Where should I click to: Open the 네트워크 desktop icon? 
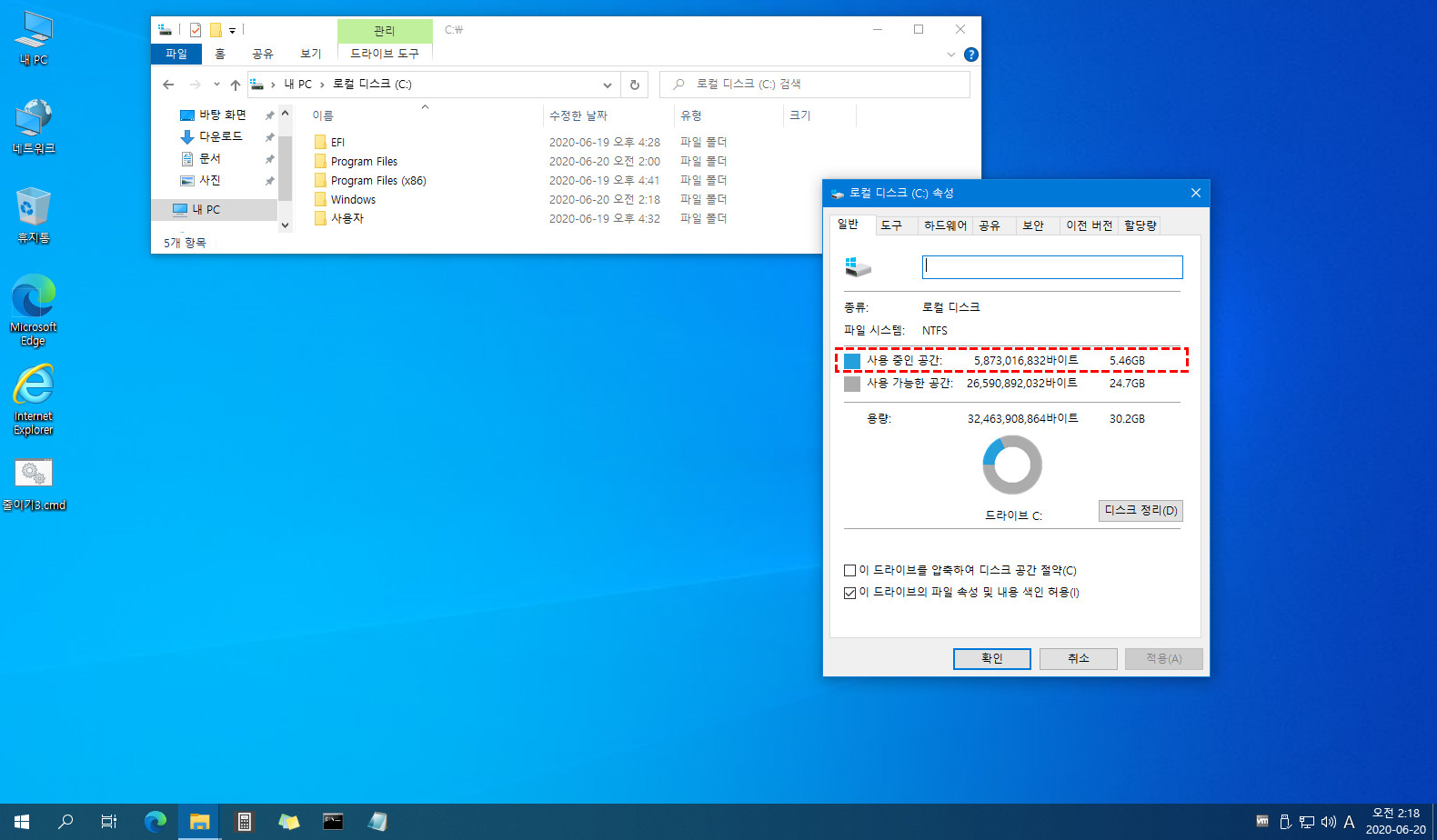[34, 126]
